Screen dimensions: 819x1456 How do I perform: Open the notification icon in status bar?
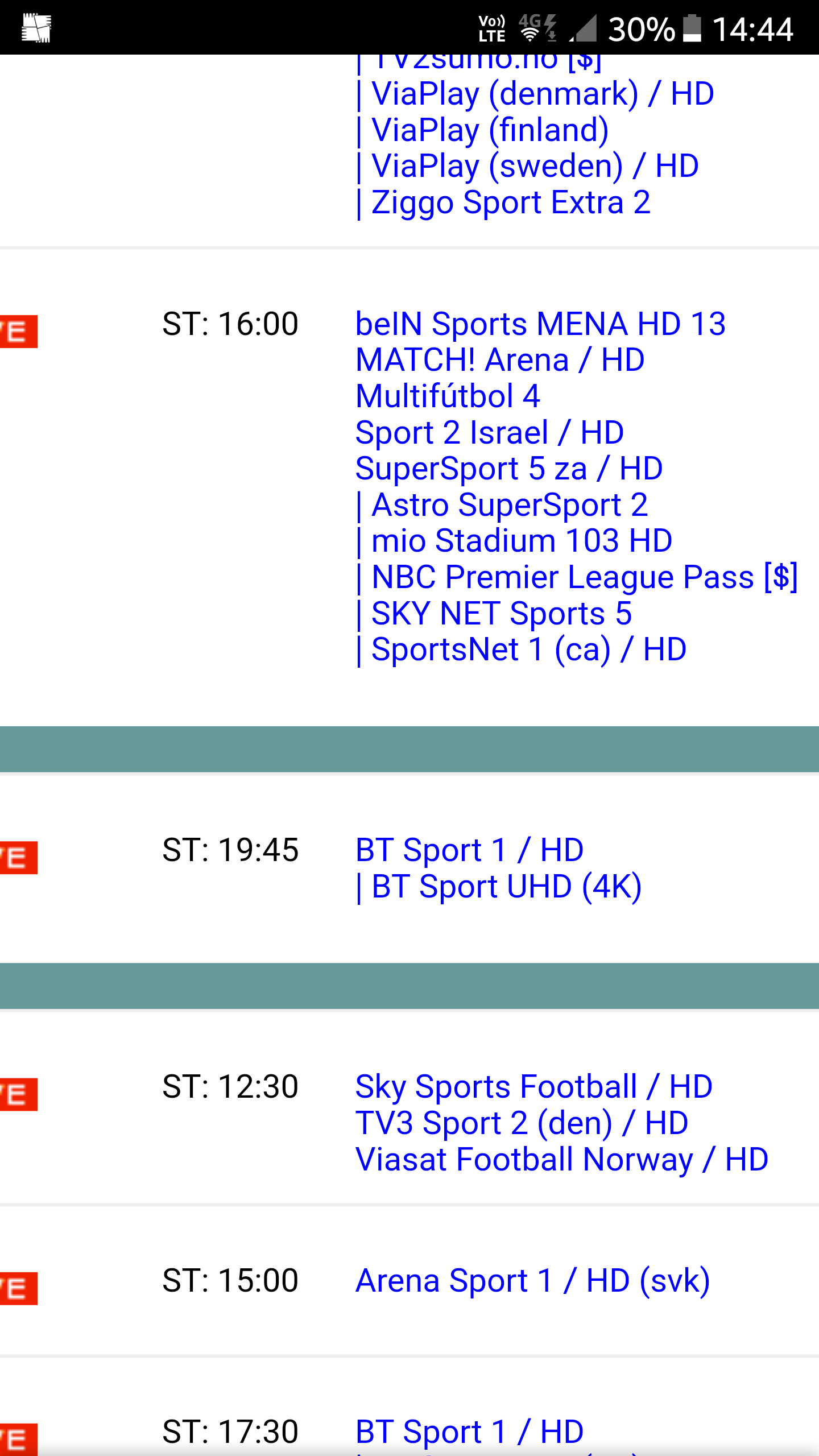(36, 28)
